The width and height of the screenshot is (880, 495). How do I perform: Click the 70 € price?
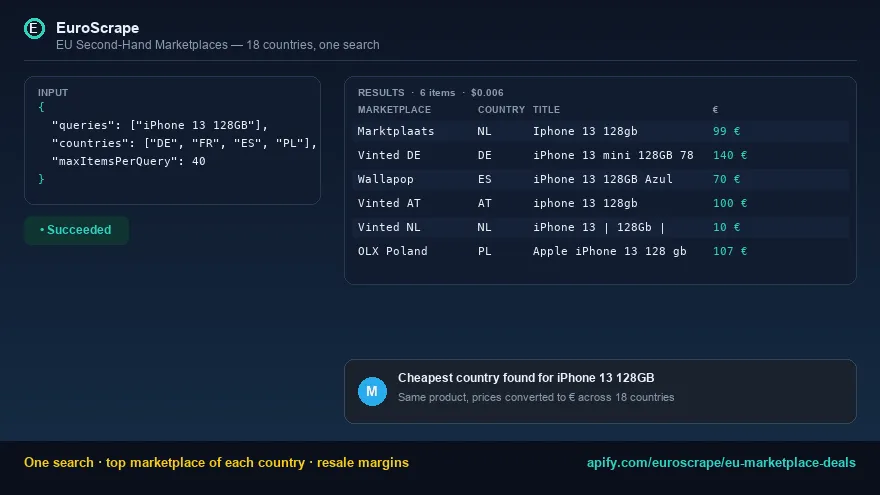(726, 180)
